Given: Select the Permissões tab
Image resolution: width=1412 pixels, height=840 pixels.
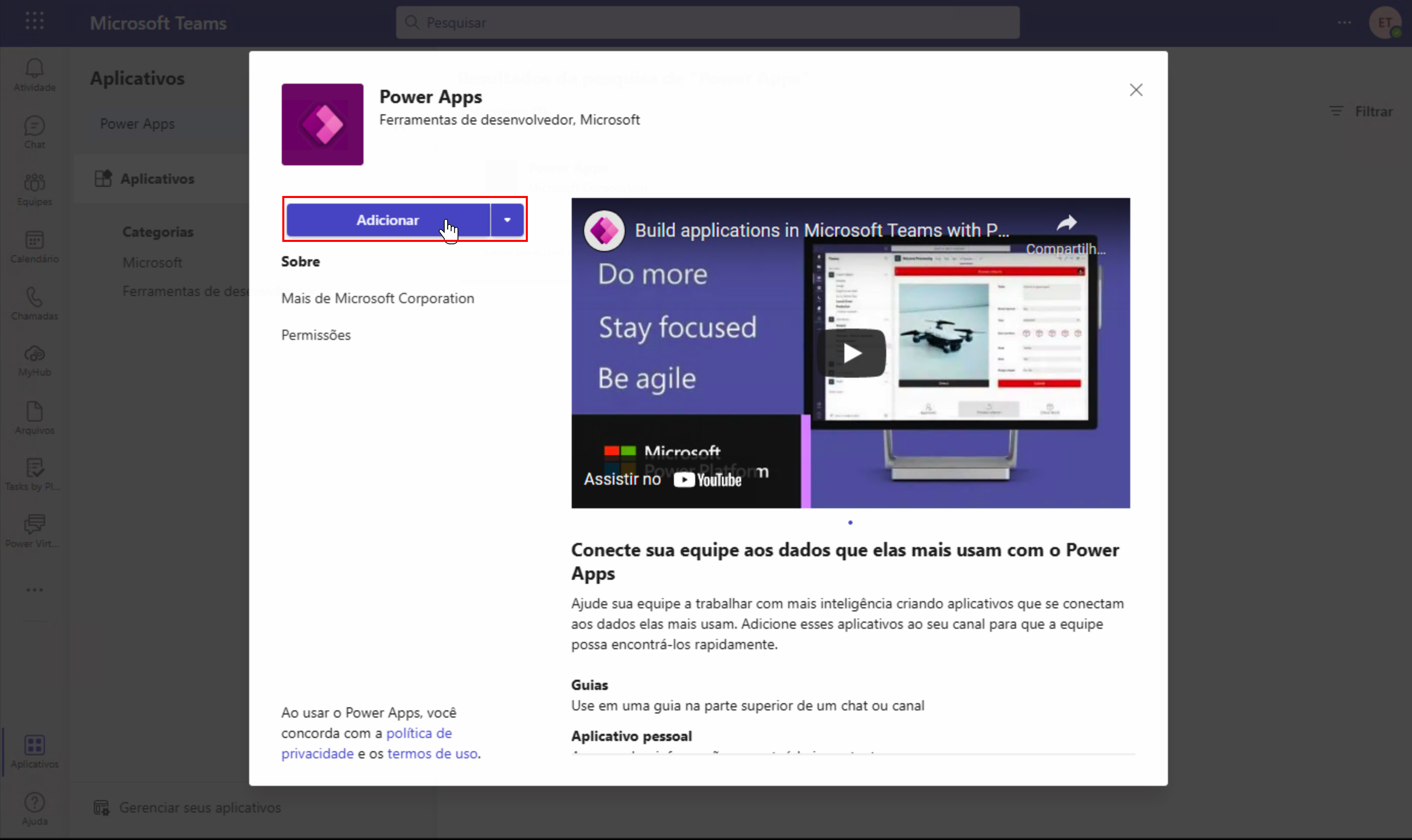Looking at the screenshot, I should (x=316, y=335).
